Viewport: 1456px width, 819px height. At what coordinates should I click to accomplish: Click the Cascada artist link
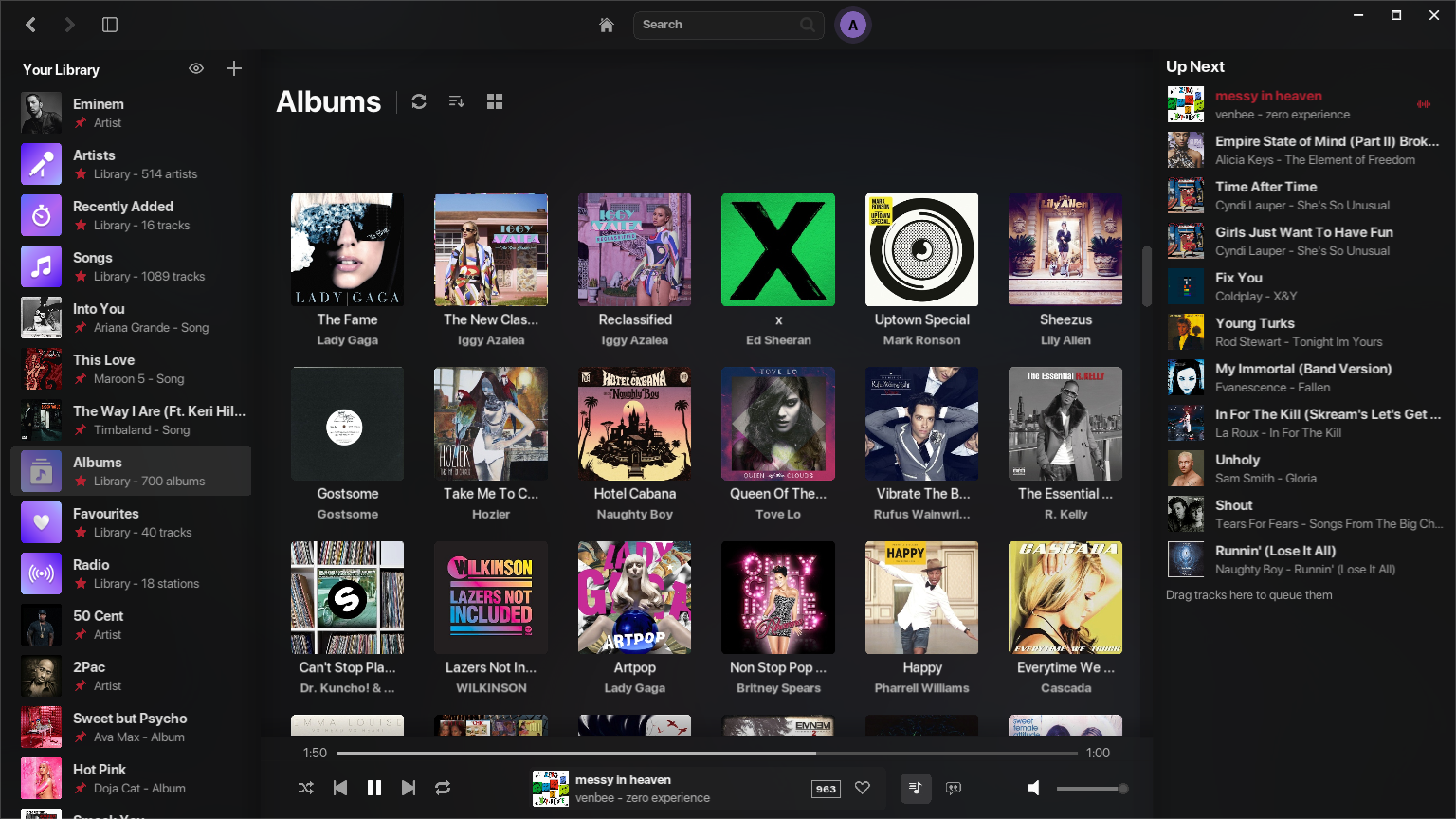tap(1065, 688)
